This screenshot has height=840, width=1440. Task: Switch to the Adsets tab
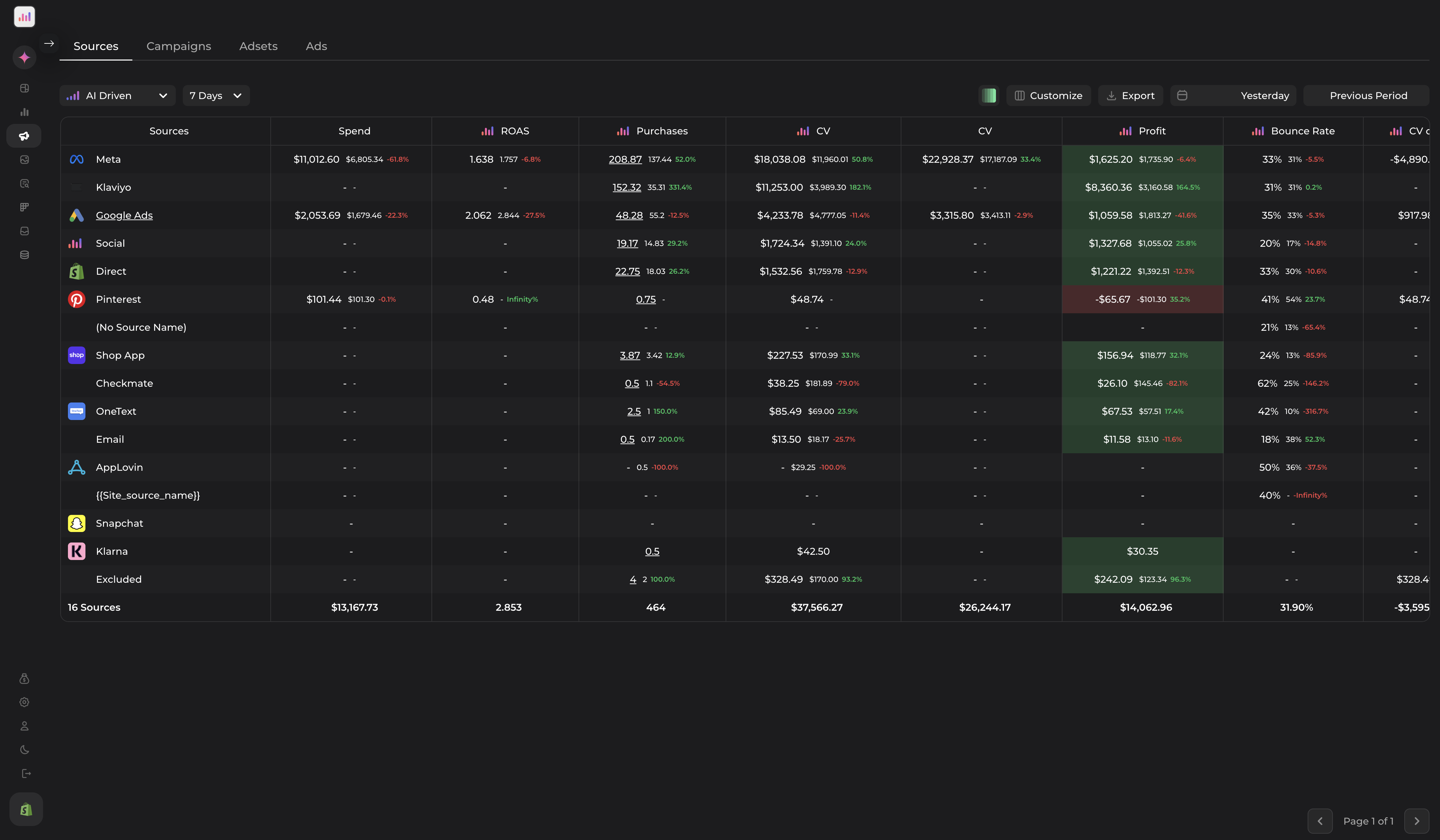pos(258,46)
